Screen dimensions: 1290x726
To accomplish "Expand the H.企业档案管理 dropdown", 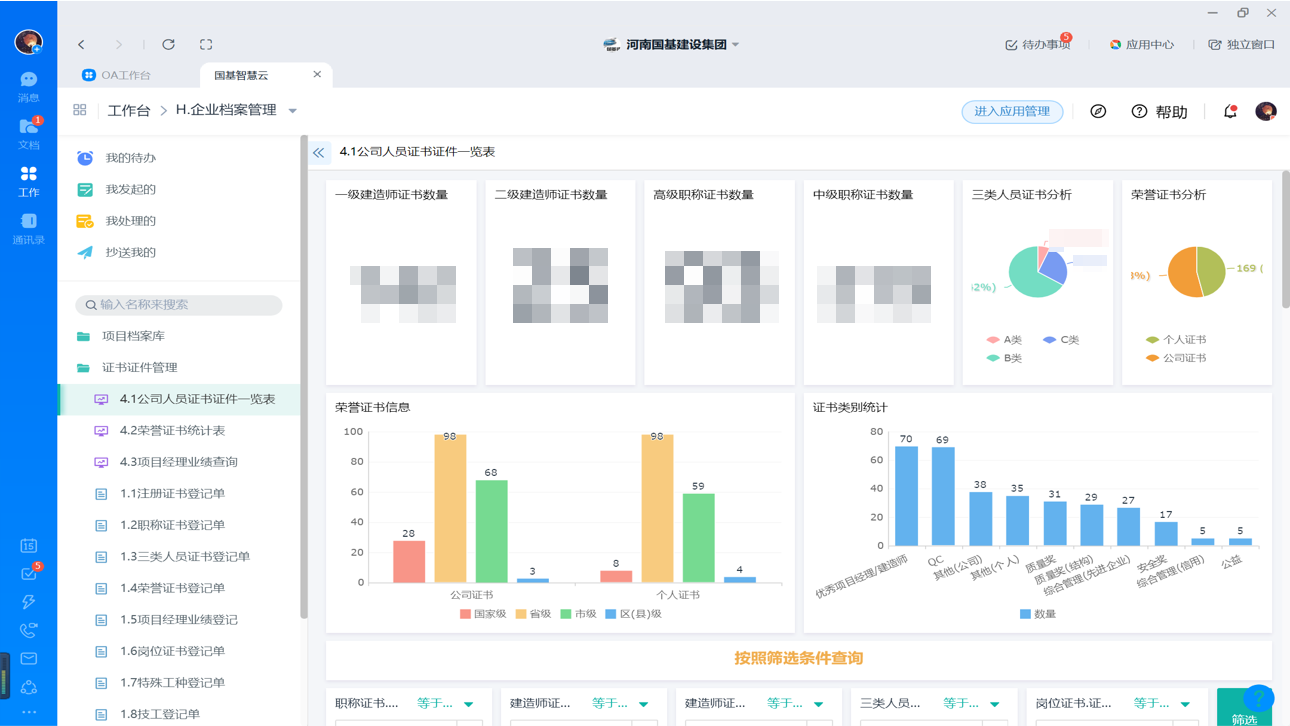I will point(293,111).
